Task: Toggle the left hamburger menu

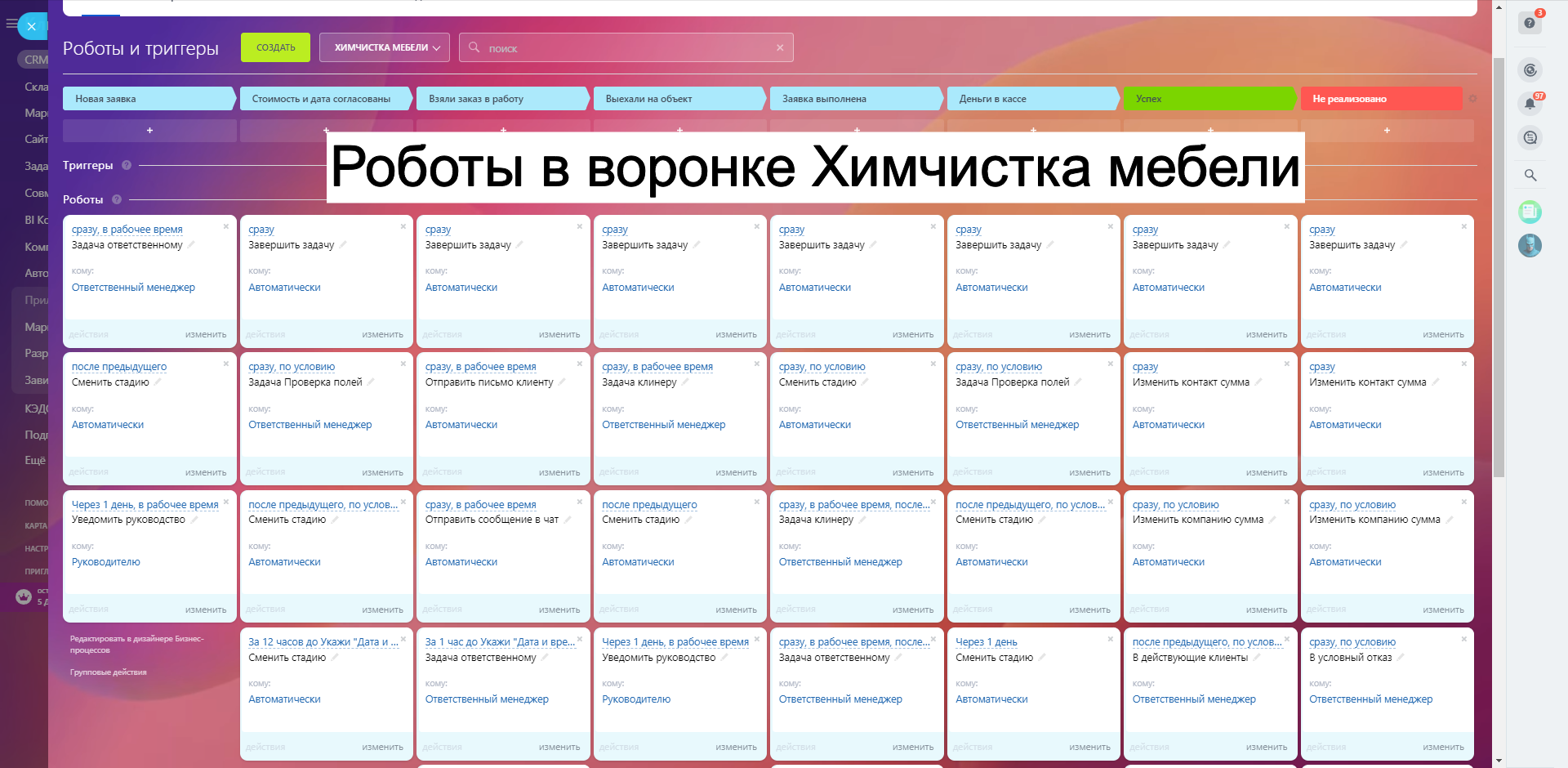Action: (x=11, y=25)
